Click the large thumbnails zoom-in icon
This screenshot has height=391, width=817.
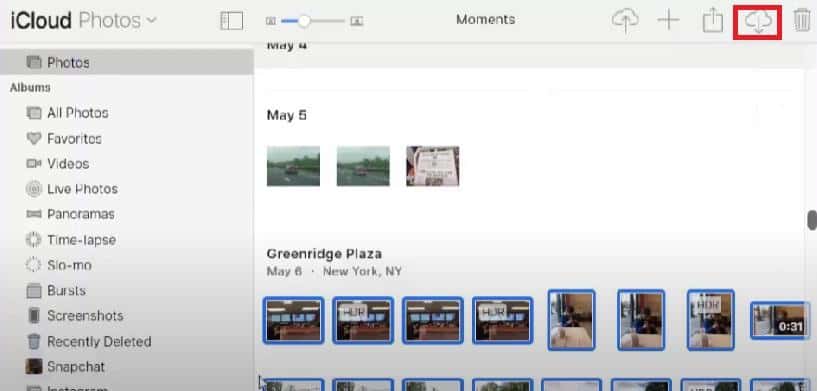click(x=356, y=21)
